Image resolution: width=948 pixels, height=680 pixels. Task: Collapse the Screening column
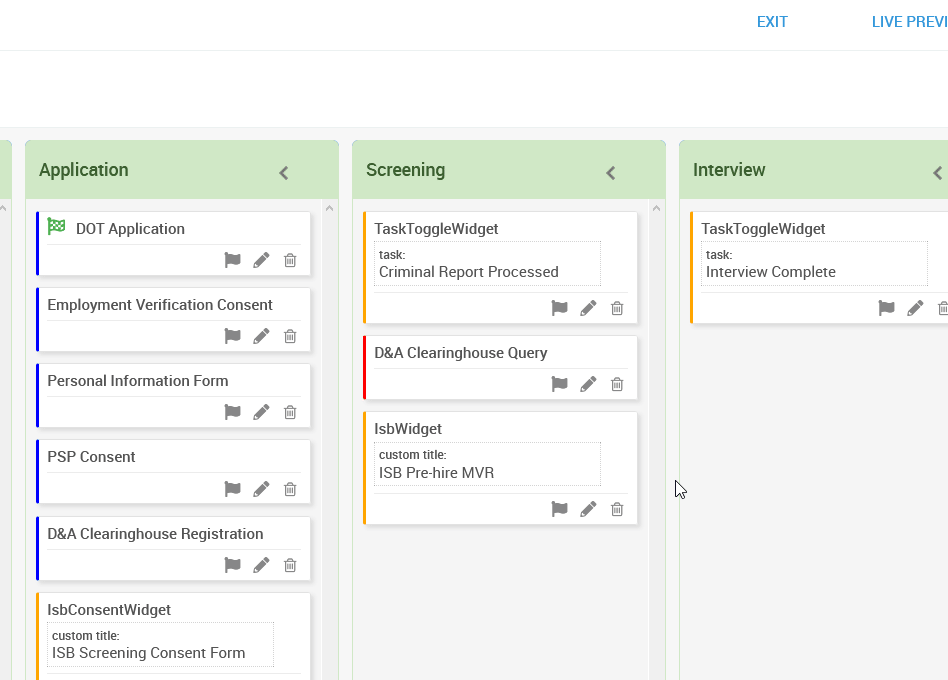(611, 173)
